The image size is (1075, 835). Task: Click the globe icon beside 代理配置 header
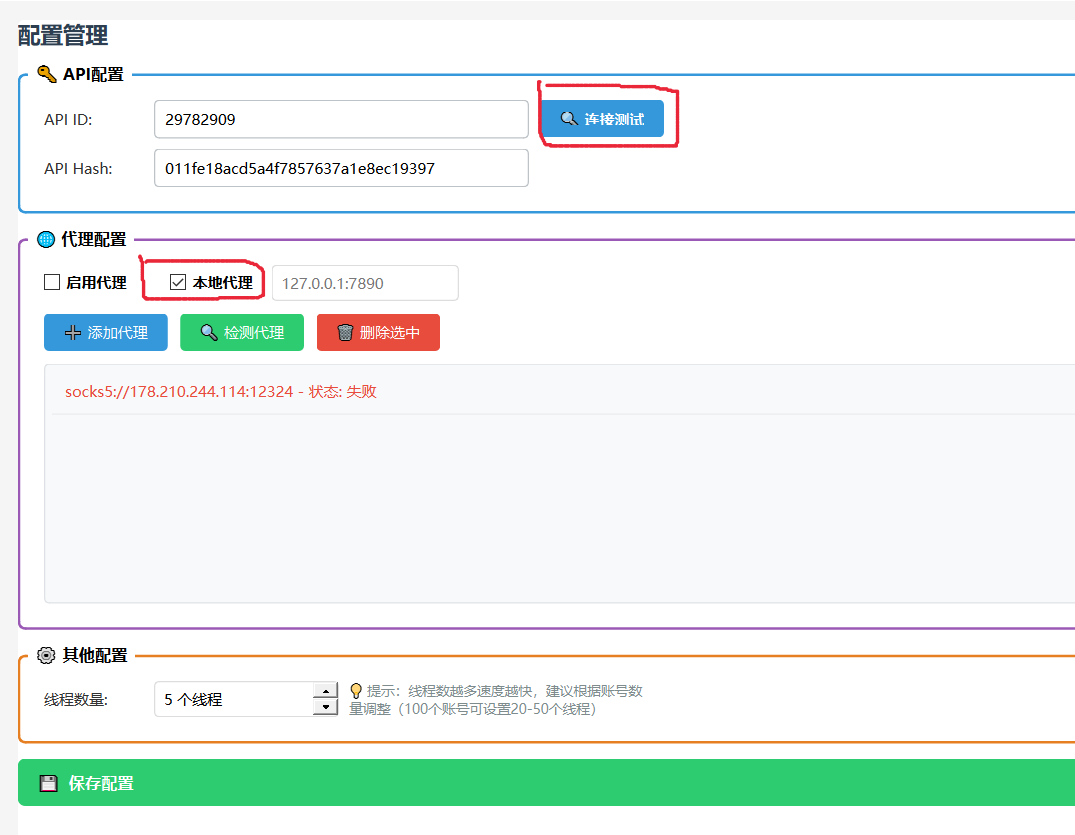click(44, 239)
